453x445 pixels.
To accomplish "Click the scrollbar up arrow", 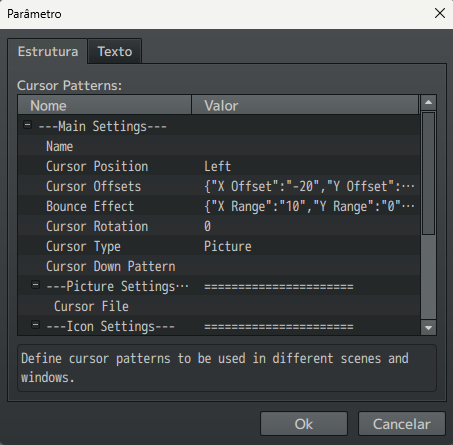I will [x=428, y=103].
